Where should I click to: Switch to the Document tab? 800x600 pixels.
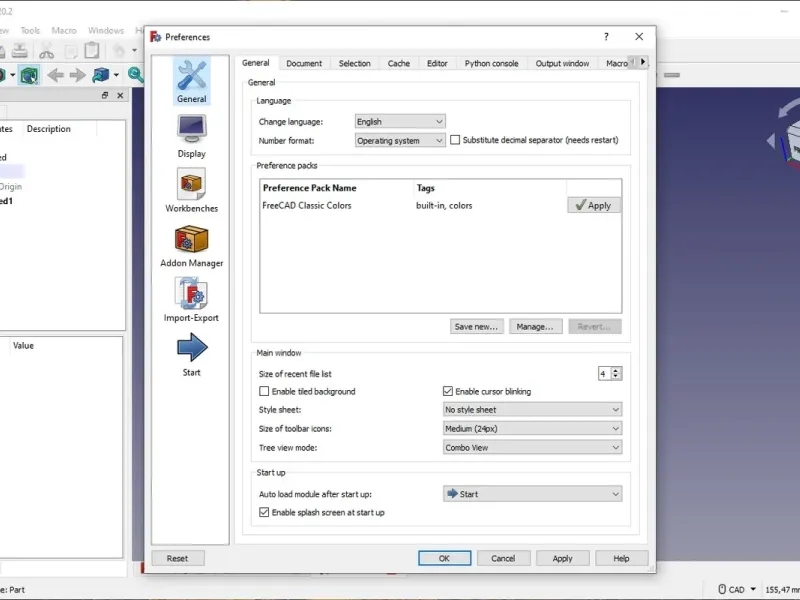pyautogui.click(x=304, y=63)
